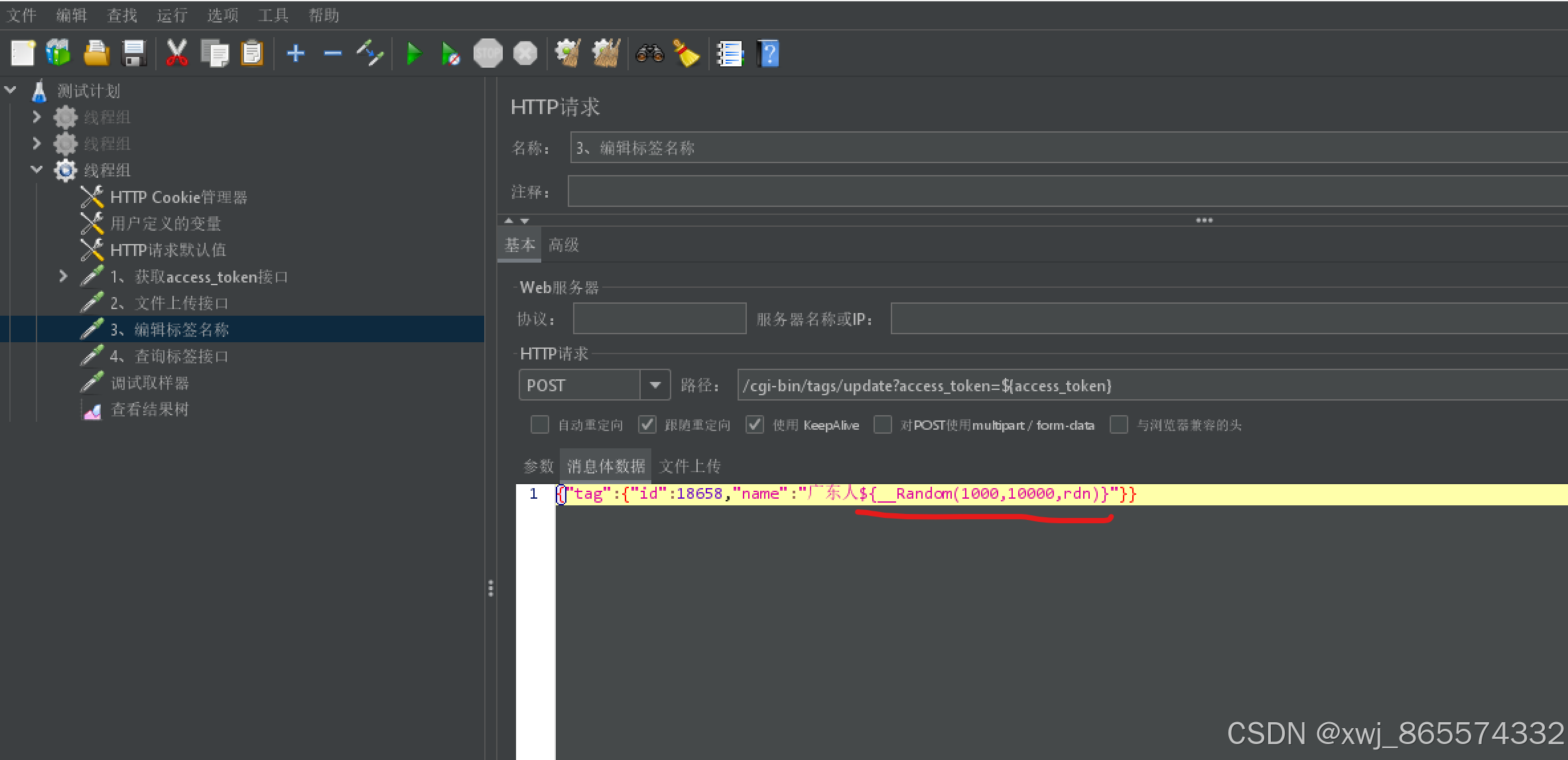Click the binoculars Search icon
Image resolution: width=1568 pixels, height=760 pixels.
coord(649,54)
